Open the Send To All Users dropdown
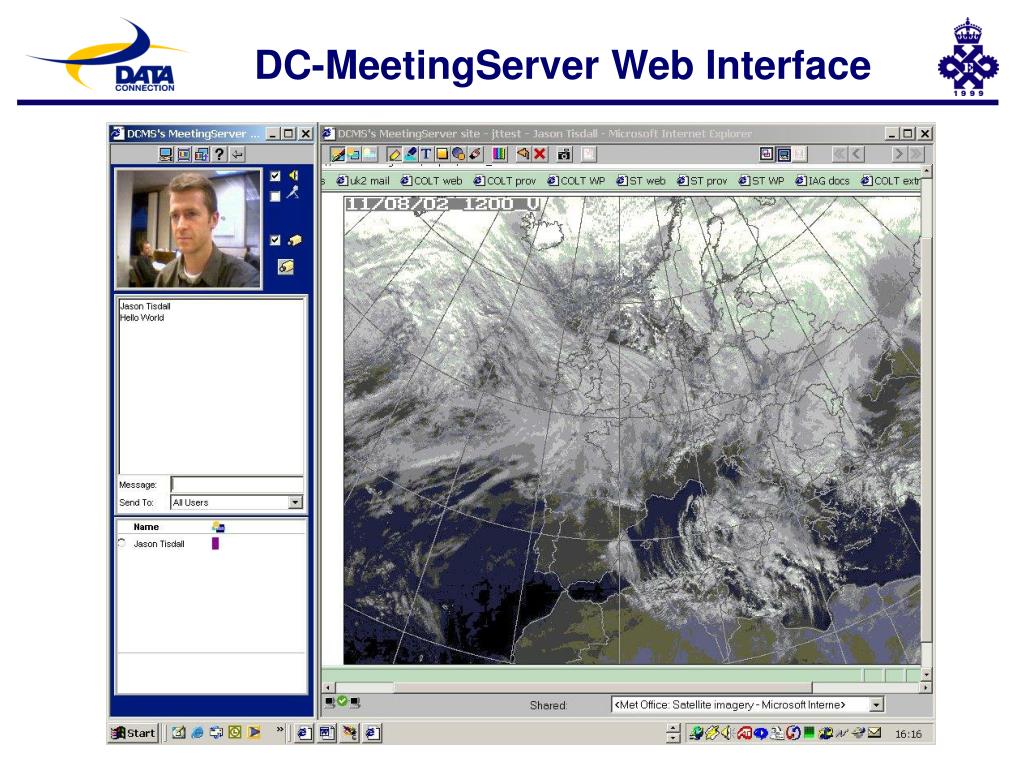The height and width of the screenshot is (768, 1024). [296, 502]
